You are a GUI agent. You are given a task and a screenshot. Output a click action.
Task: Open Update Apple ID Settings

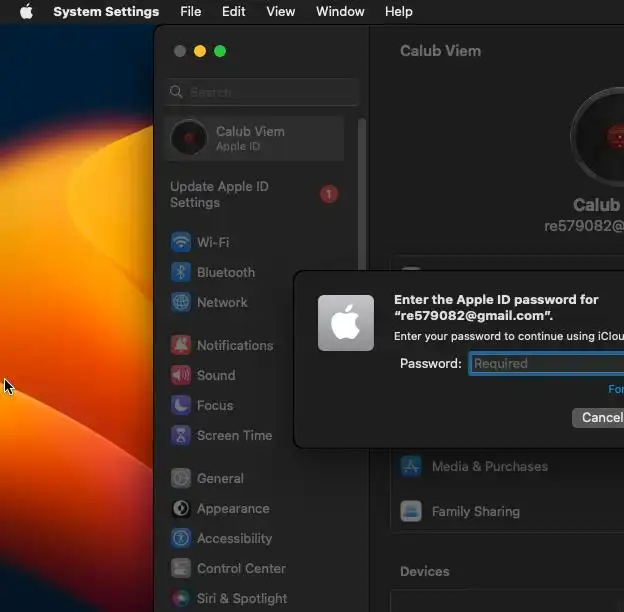[x=254, y=195]
